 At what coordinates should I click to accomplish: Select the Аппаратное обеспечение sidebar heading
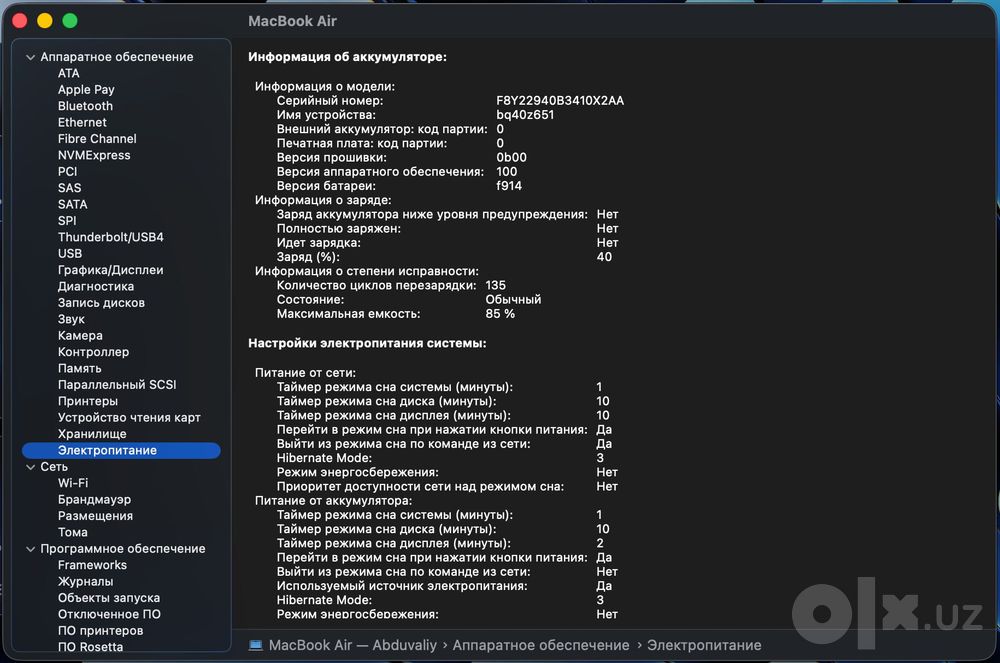click(117, 57)
